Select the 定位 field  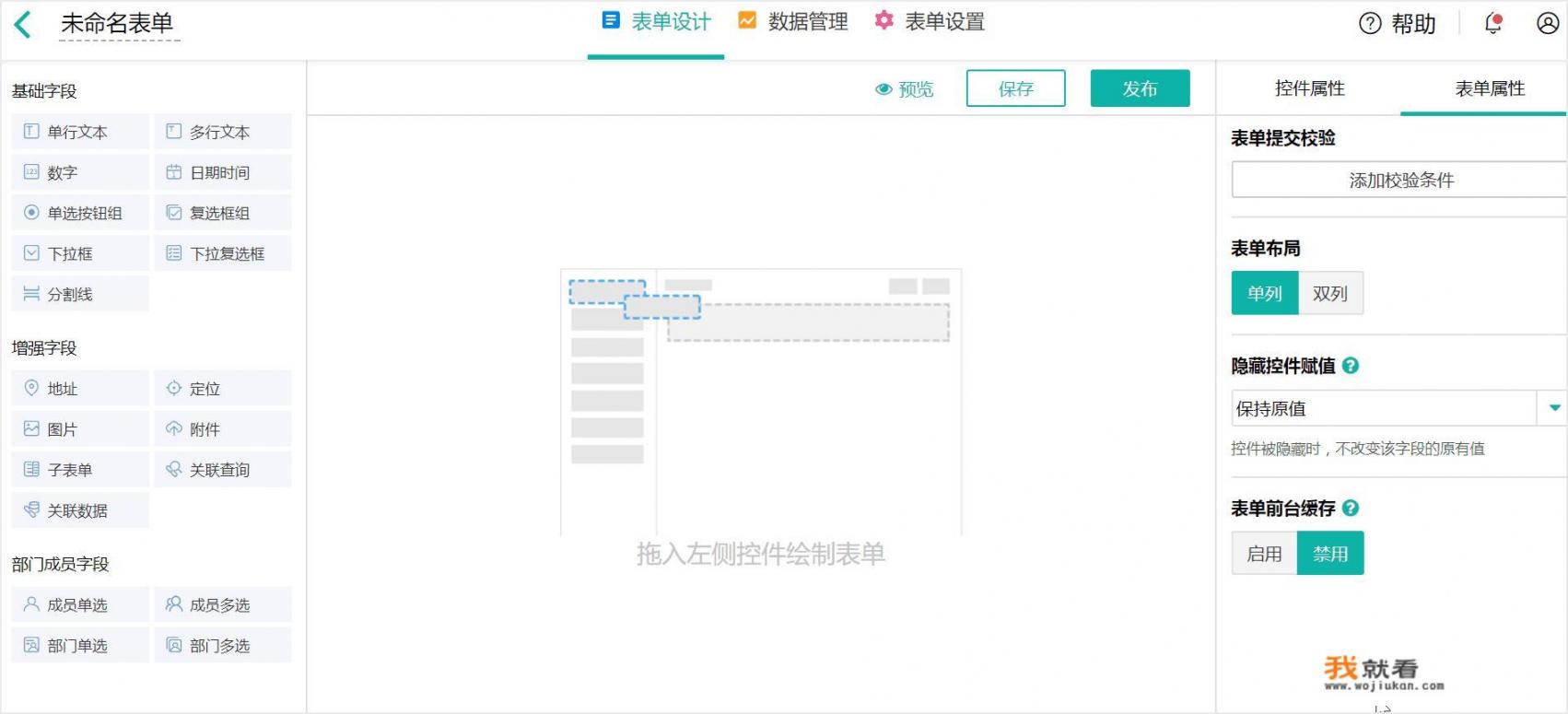[x=223, y=389]
